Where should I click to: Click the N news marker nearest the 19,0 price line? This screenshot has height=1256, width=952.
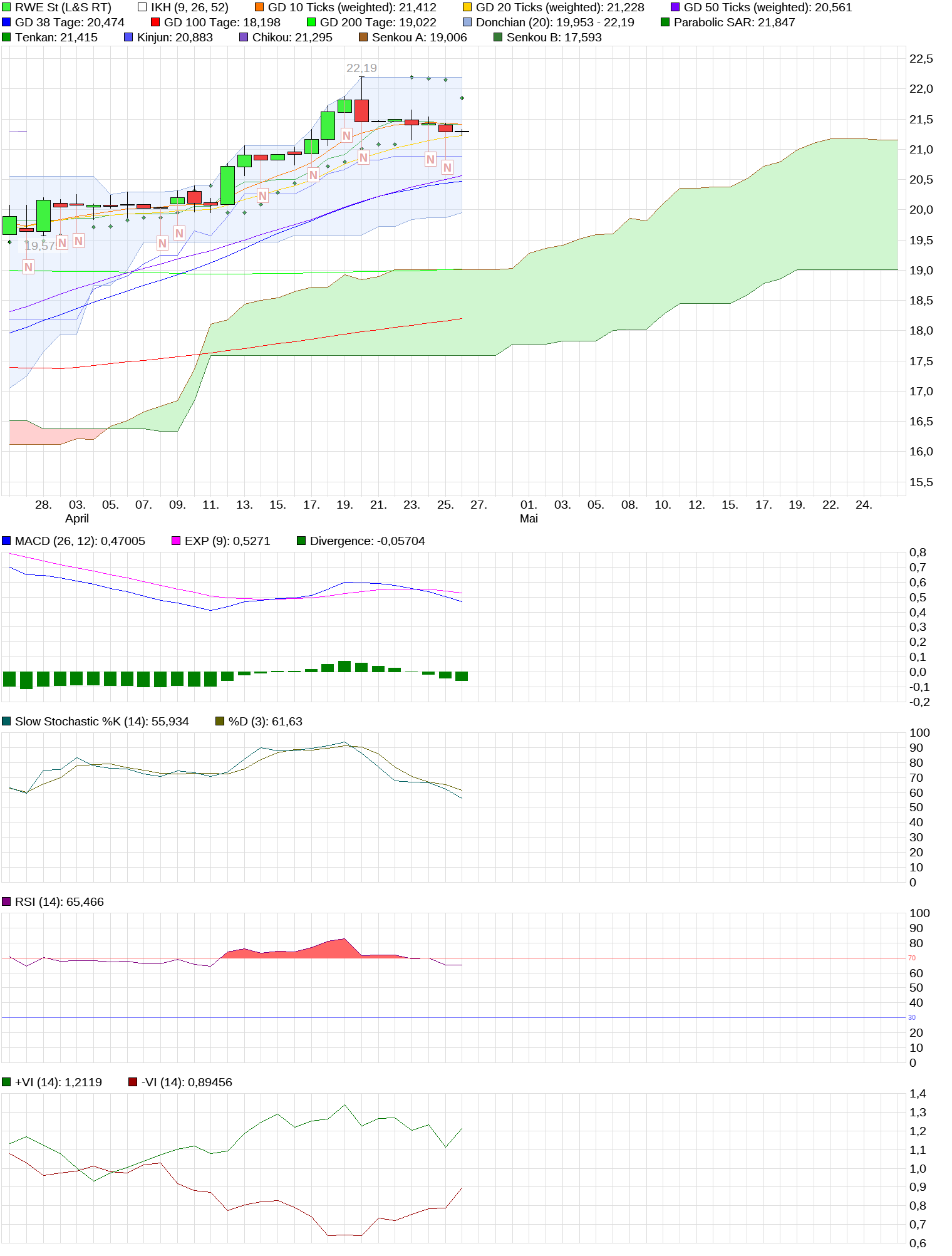coord(28,267)
